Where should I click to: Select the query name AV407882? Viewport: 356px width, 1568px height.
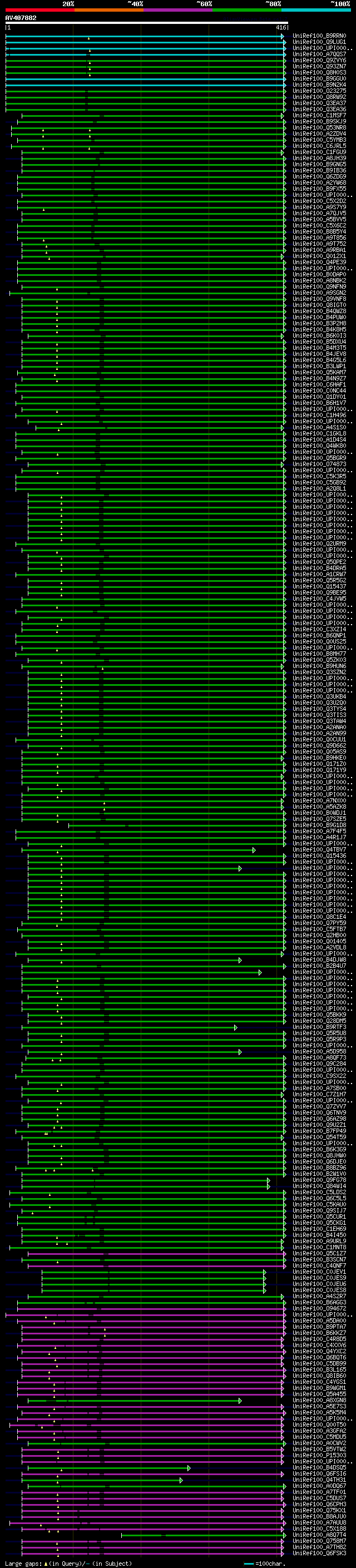(21, 18)
